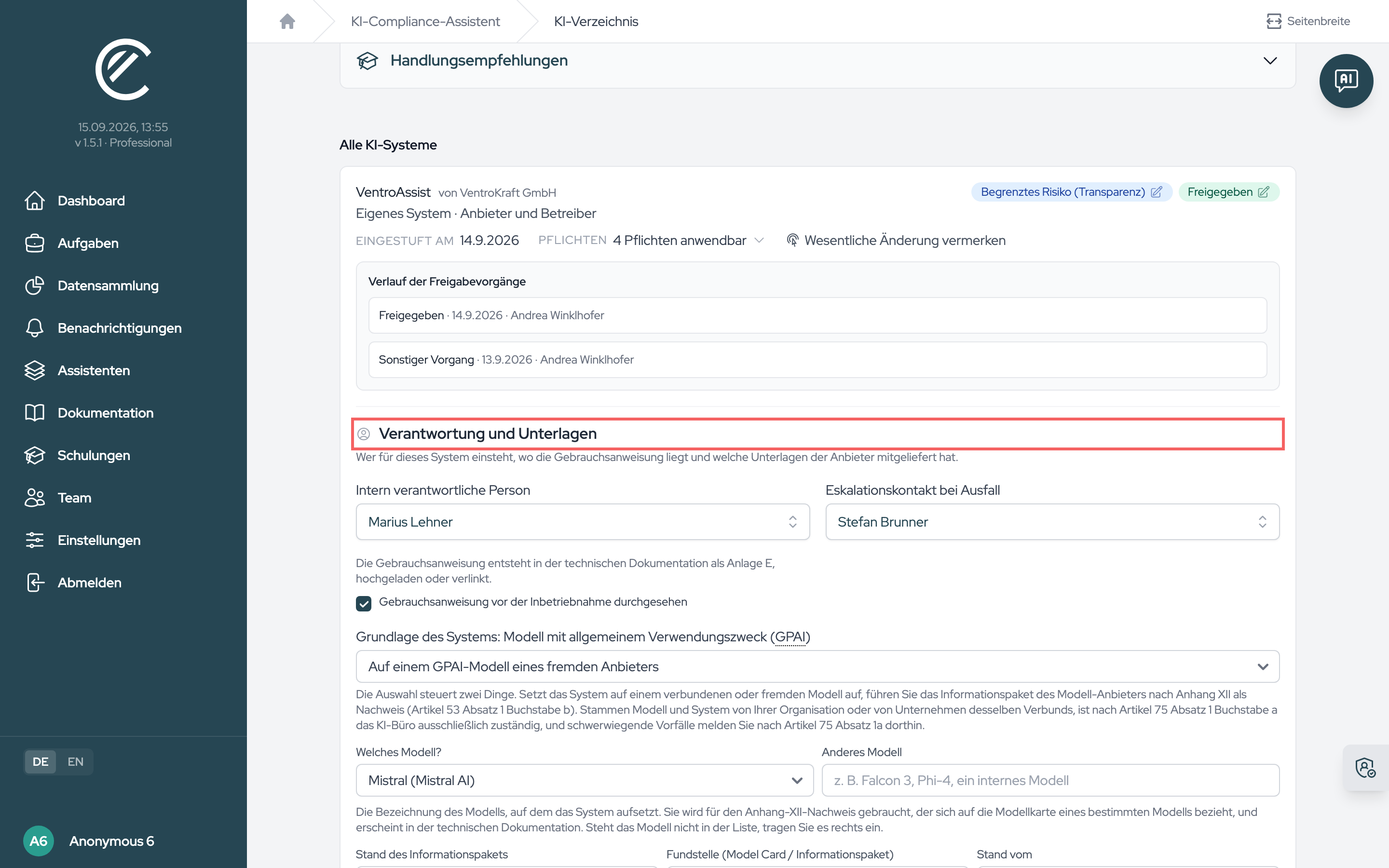Switch language to DE
1389x868 pixels.
click(40, 762)
